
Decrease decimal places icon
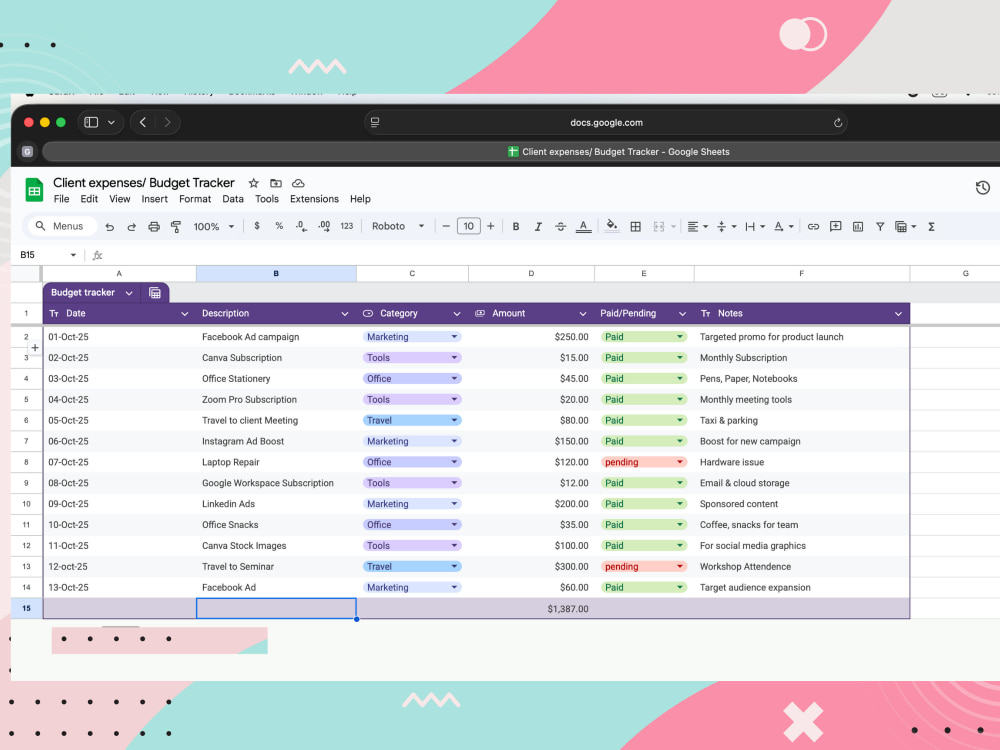tap(301, 226)
